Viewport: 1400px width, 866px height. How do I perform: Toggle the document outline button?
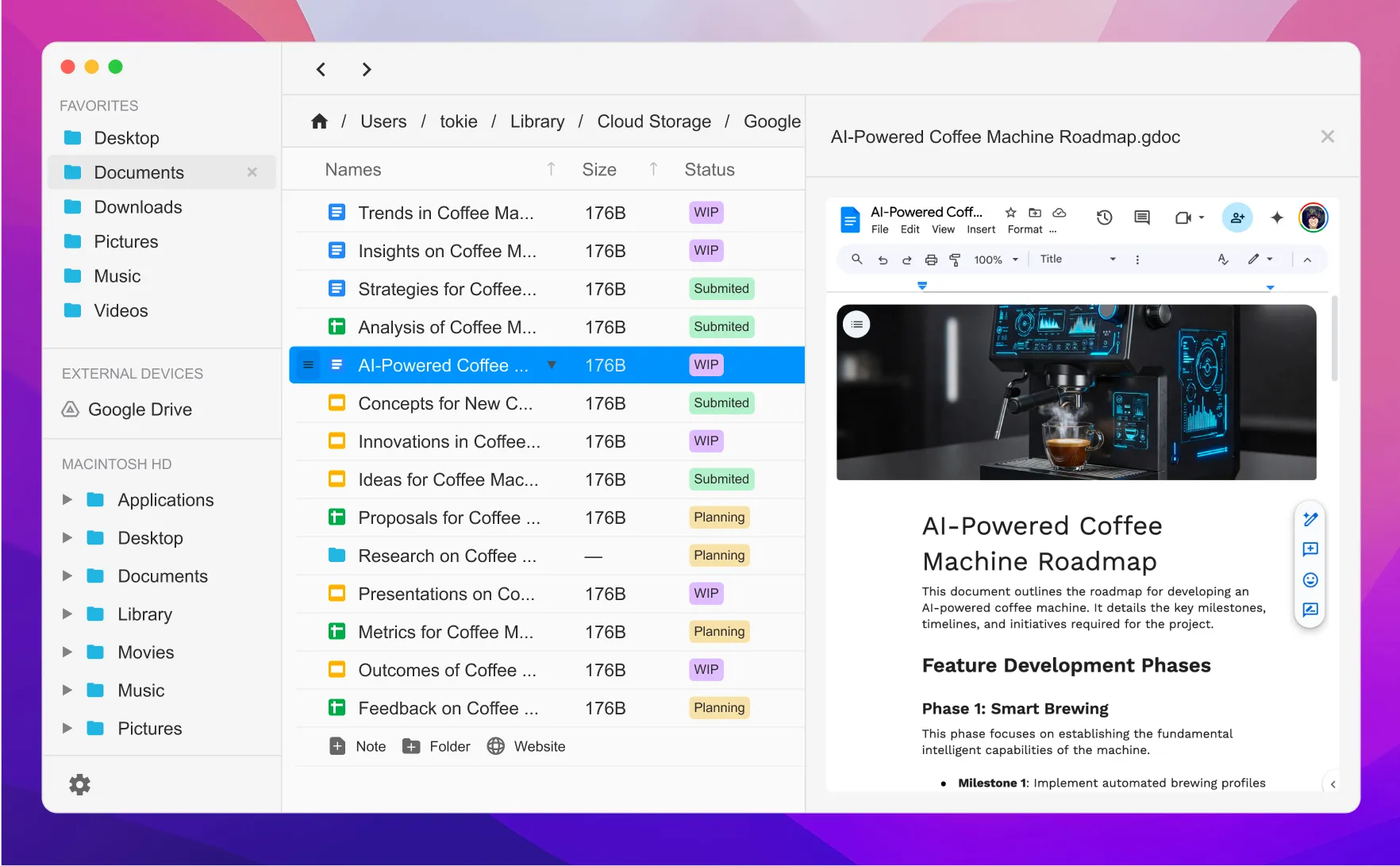[x=857, y=324]
